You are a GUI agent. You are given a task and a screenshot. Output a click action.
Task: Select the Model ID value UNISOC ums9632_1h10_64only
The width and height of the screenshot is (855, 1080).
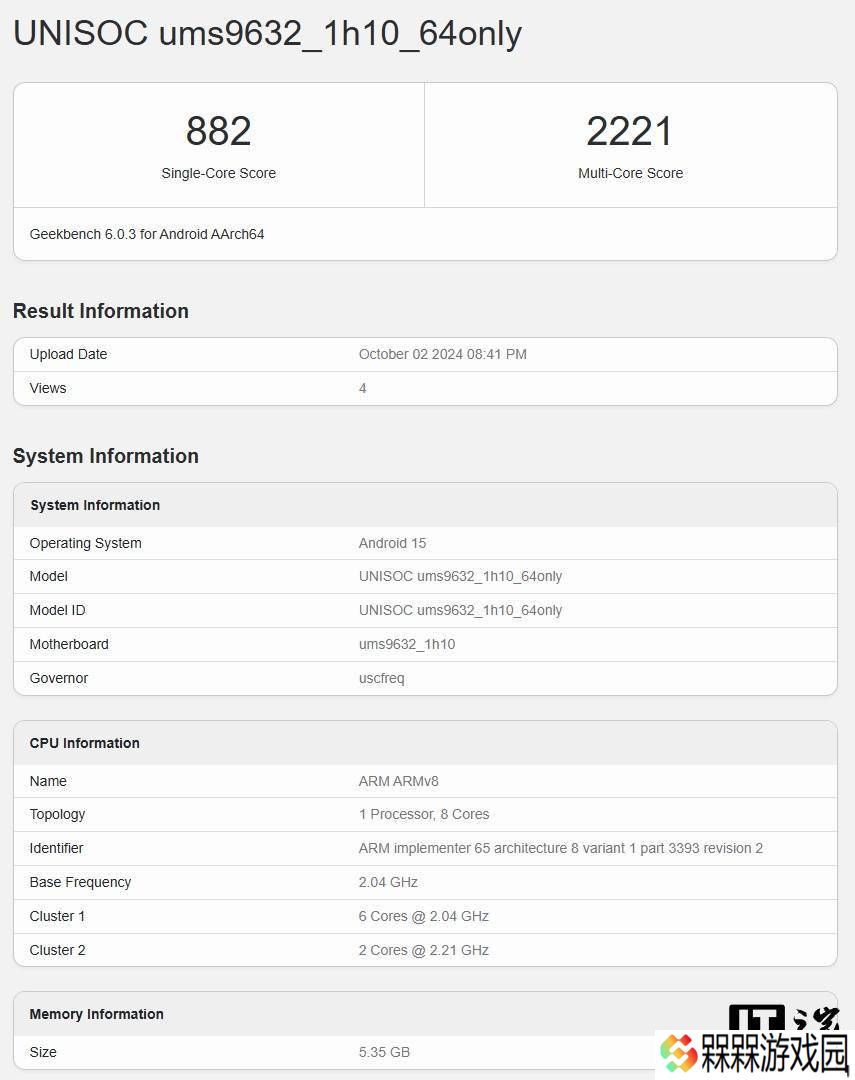[460, 610]
